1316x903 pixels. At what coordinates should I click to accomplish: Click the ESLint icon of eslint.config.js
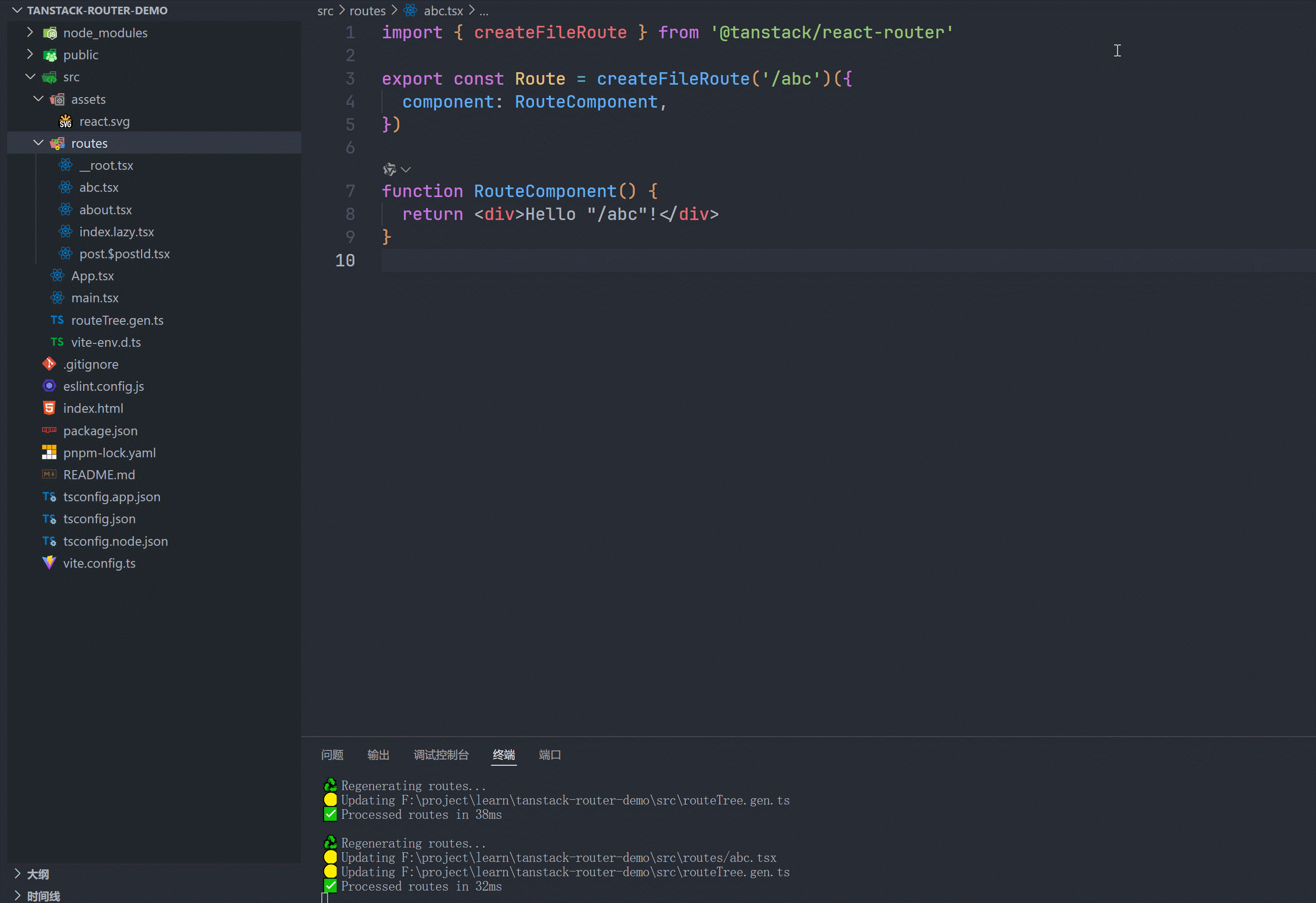pos(49,386)
